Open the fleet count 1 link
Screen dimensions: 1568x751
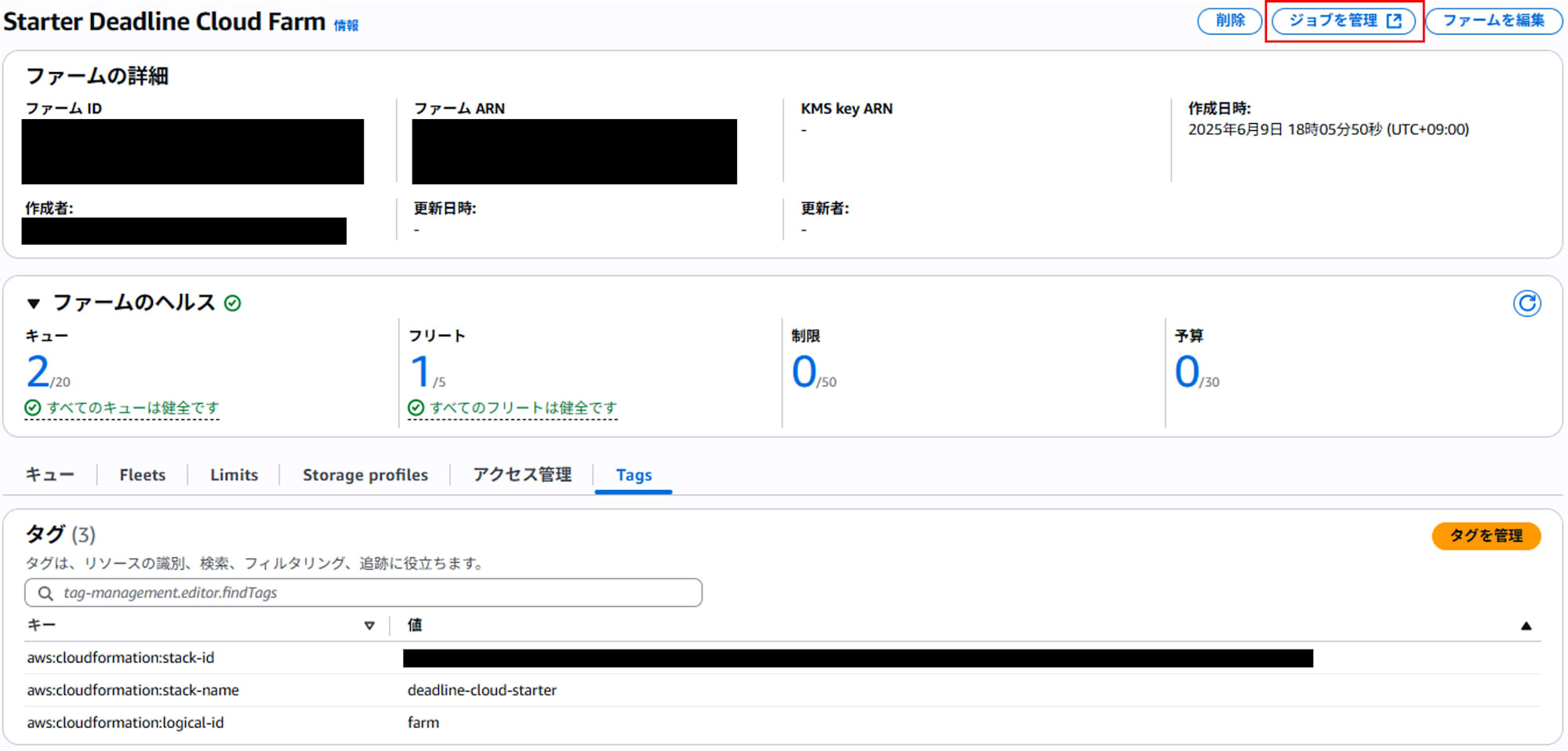pos(420,372)
